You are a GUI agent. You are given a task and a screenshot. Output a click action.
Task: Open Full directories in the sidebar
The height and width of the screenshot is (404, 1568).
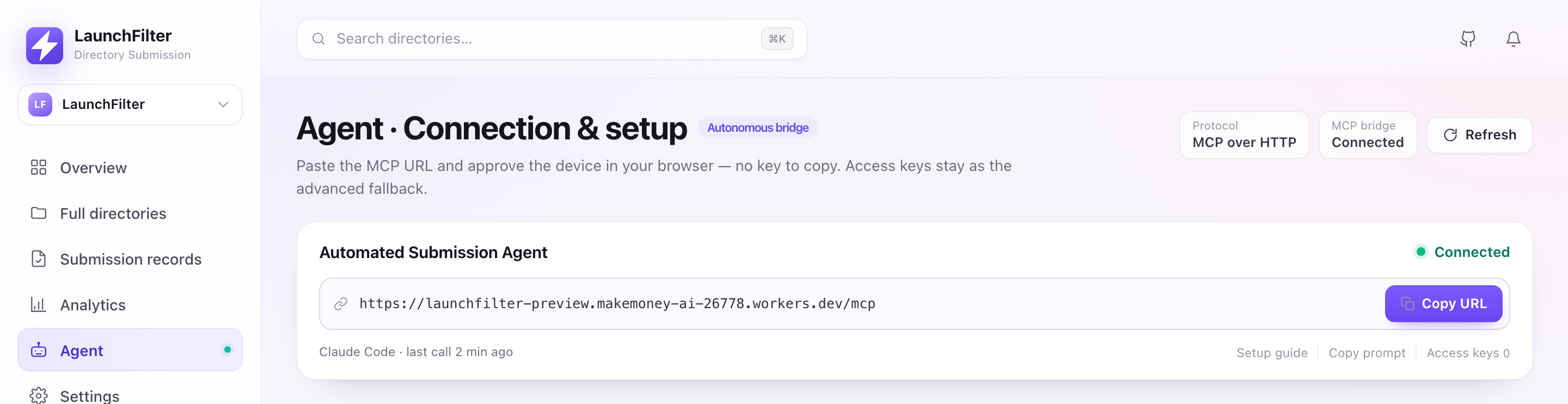[x=130, y=213]
